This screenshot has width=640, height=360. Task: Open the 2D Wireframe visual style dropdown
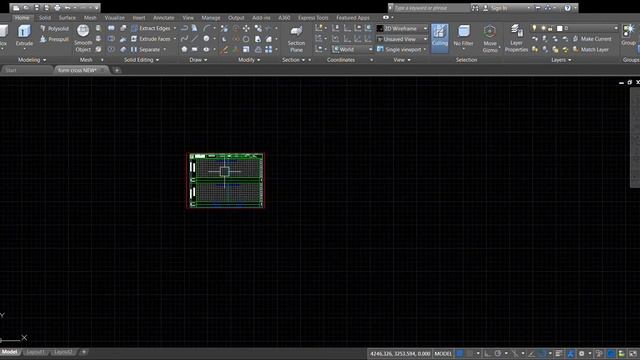[x=402, y=29]
